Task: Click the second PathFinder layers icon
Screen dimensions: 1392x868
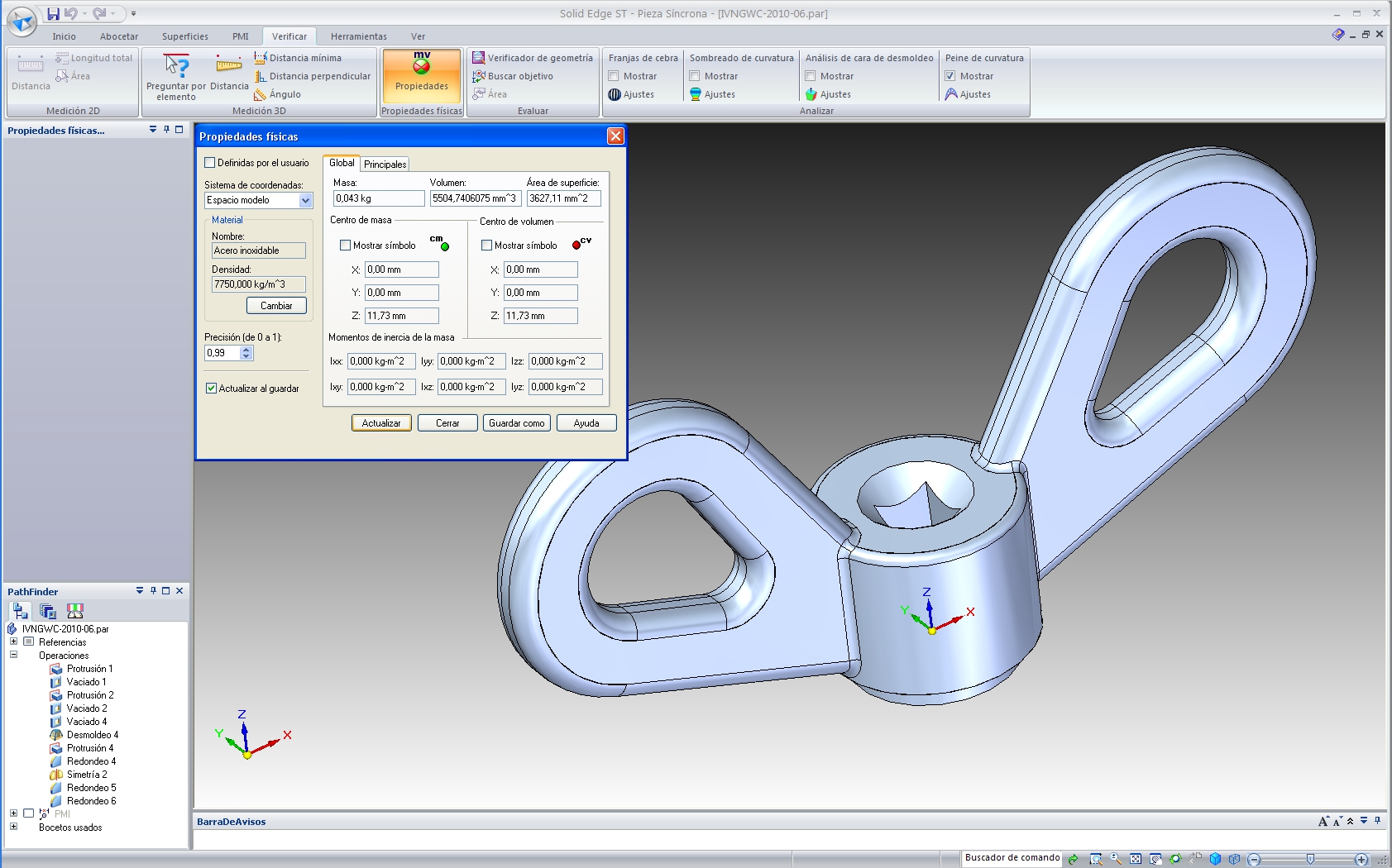Action: click(48, 611)
